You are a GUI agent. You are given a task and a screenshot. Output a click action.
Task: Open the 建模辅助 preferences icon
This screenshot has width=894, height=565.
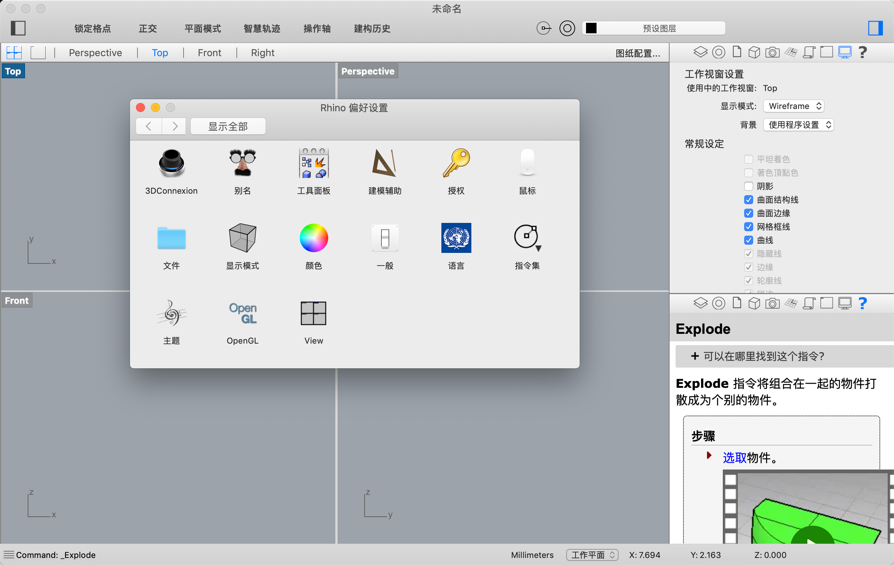[385, 164]
